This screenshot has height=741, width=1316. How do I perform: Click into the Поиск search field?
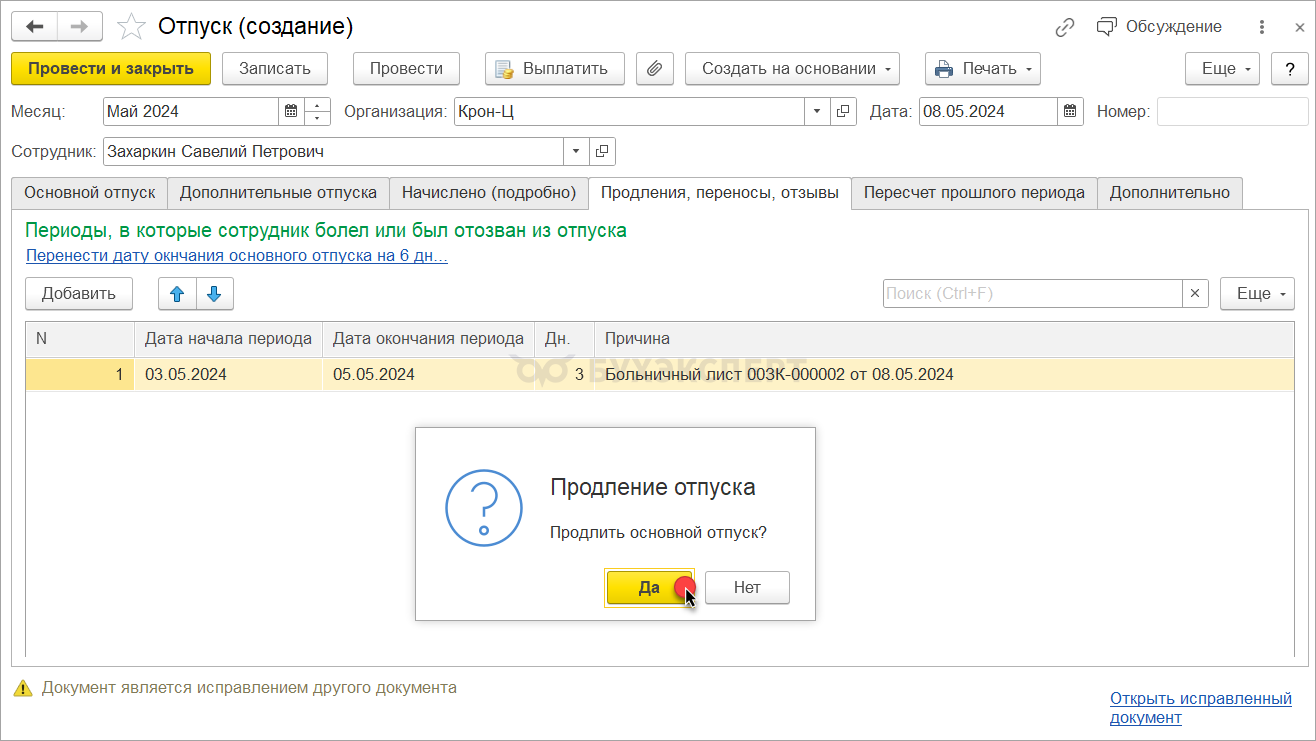(x=1032, y=294)
